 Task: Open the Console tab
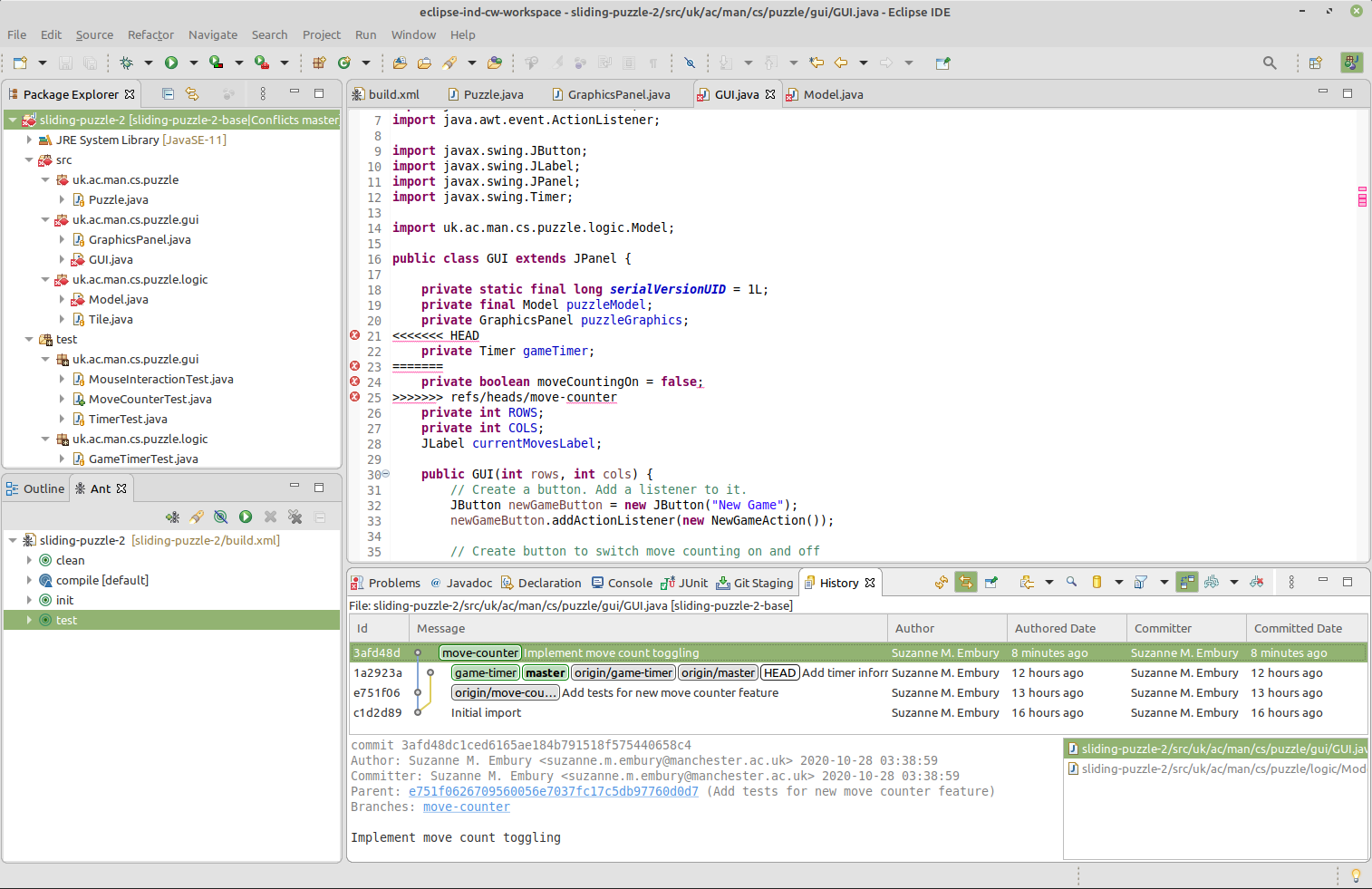[x=622, y=583]
